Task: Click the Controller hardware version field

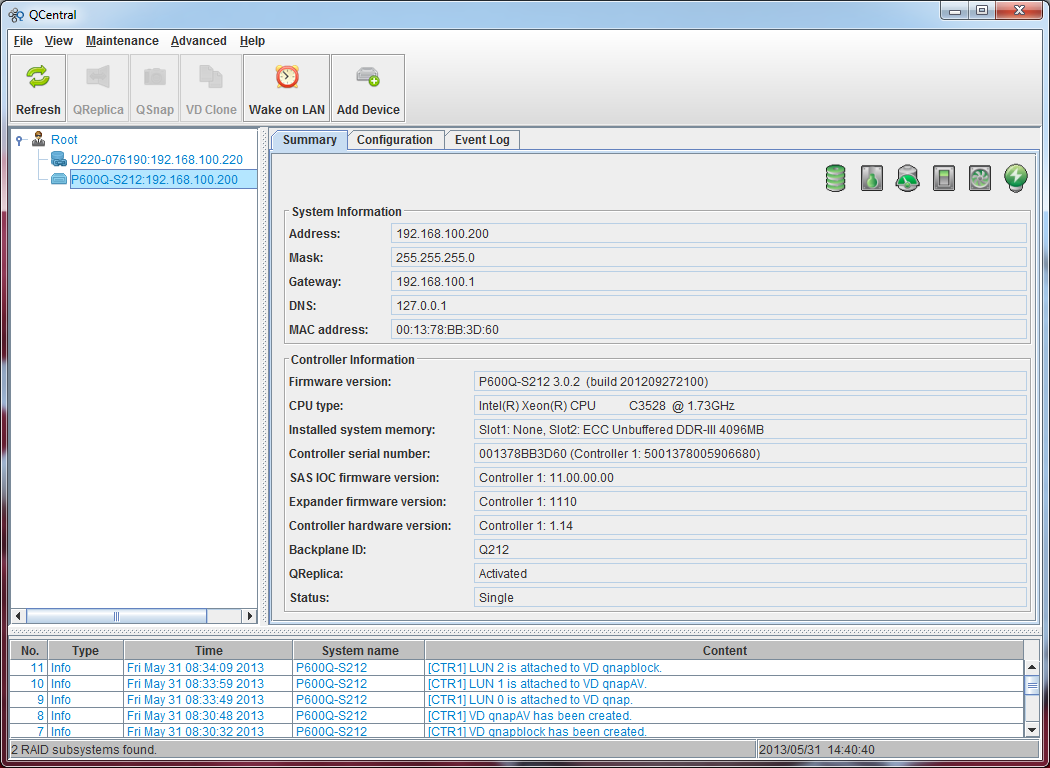Action: point(750,526)
